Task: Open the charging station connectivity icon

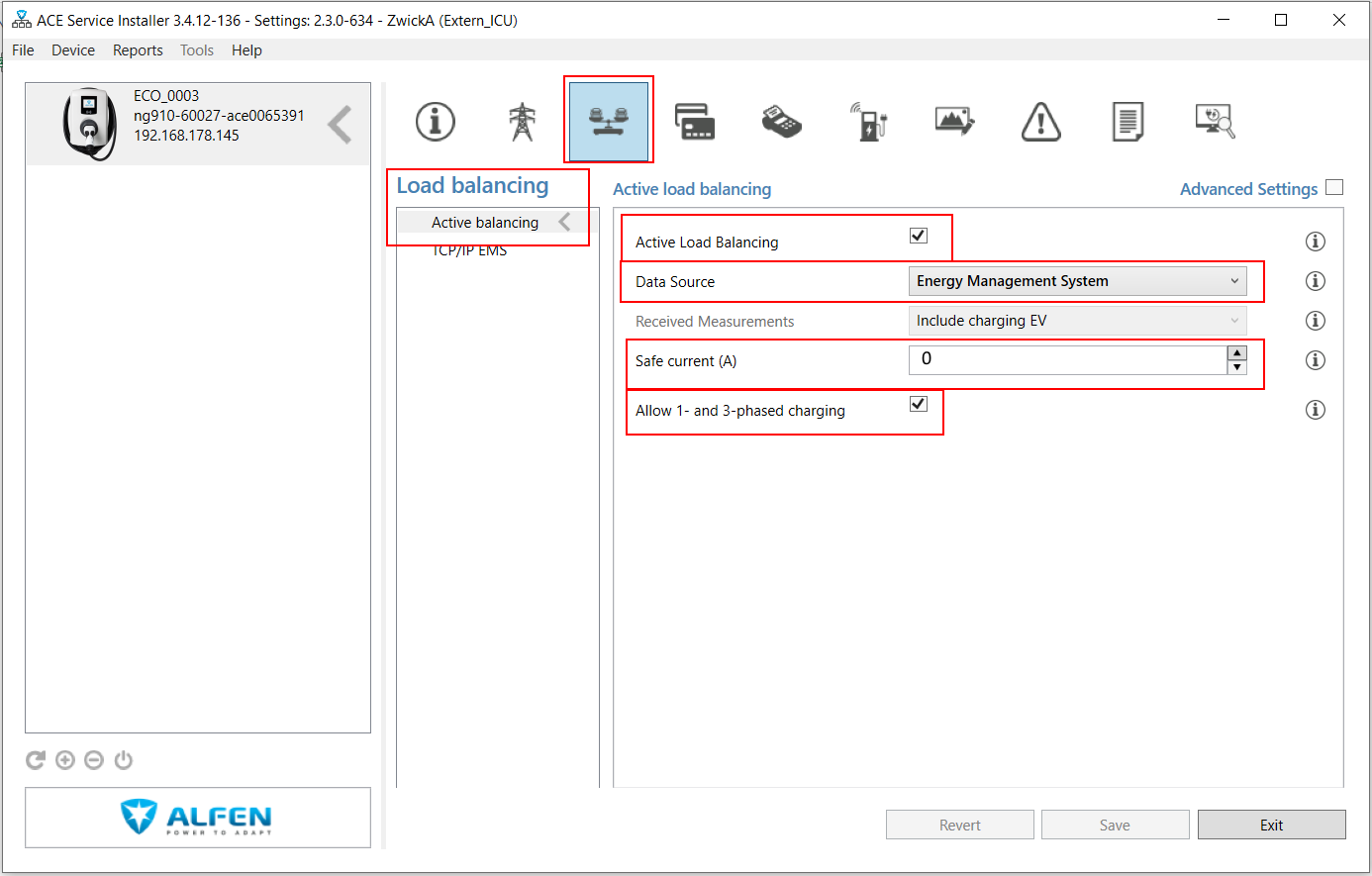Action: coord(868,122)
